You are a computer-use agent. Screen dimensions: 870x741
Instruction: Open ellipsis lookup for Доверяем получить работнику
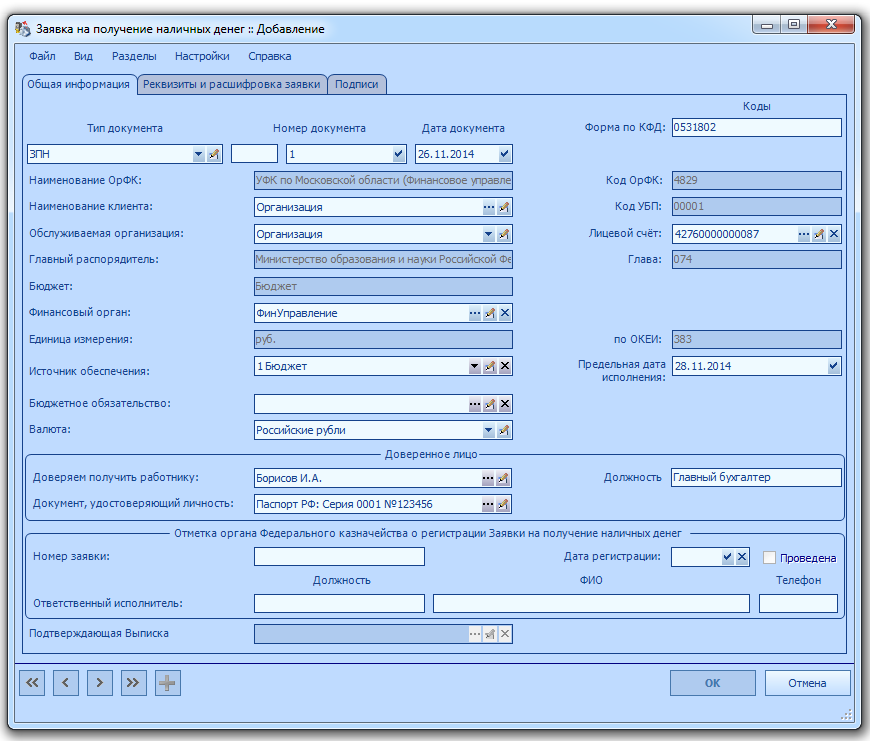(488, 478)
